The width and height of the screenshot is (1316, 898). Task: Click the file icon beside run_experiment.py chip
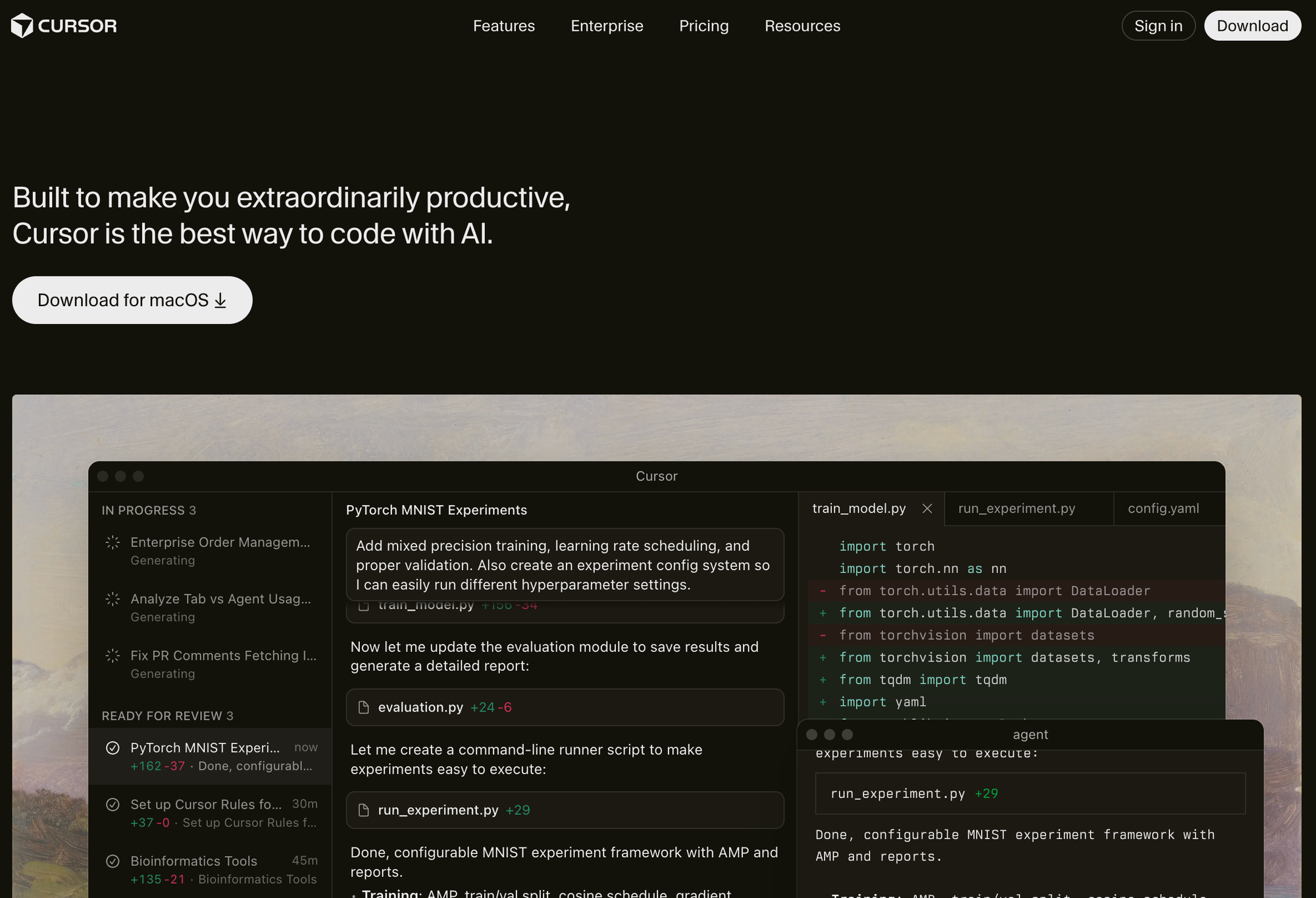tap(363, 810)
